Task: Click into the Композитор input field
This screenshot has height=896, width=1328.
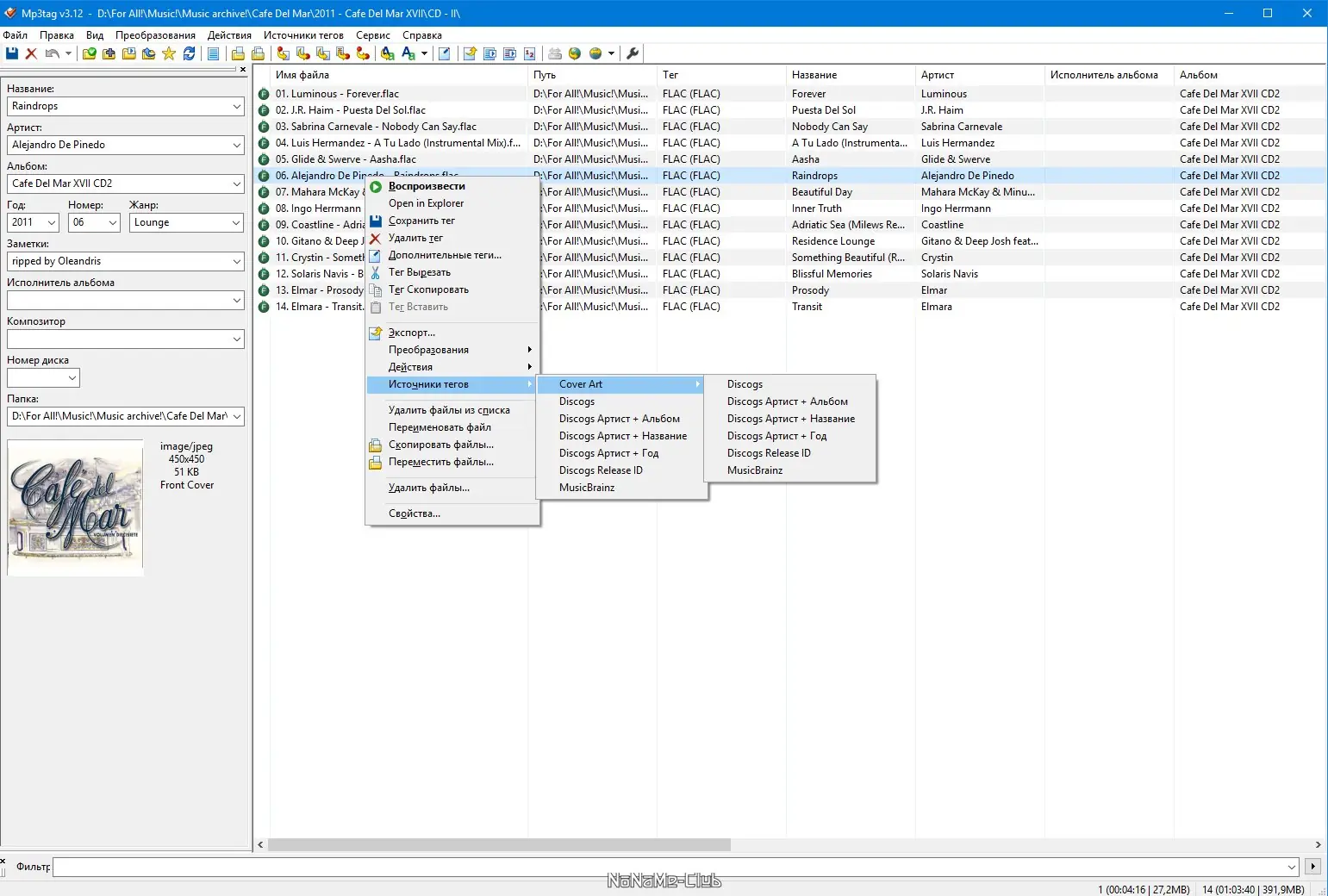Action: coord(126,339)
